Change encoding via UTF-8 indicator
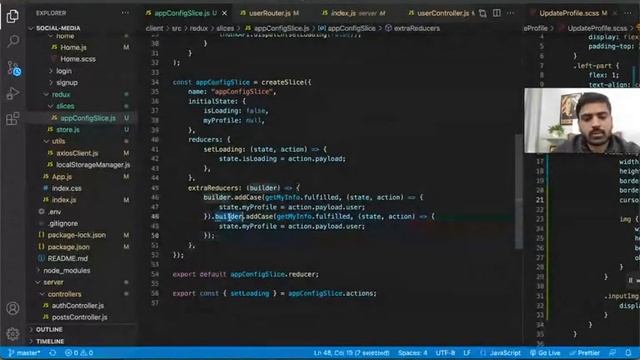 [x=445, y=353]
